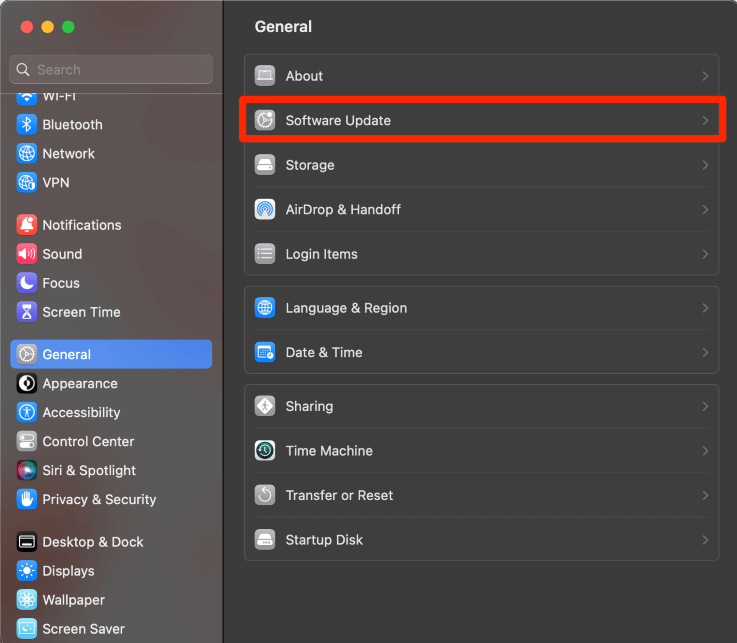This screenshot has width=737, height=643.
Task: Select Accessibility in the sidebar
Action: [81, 413]
